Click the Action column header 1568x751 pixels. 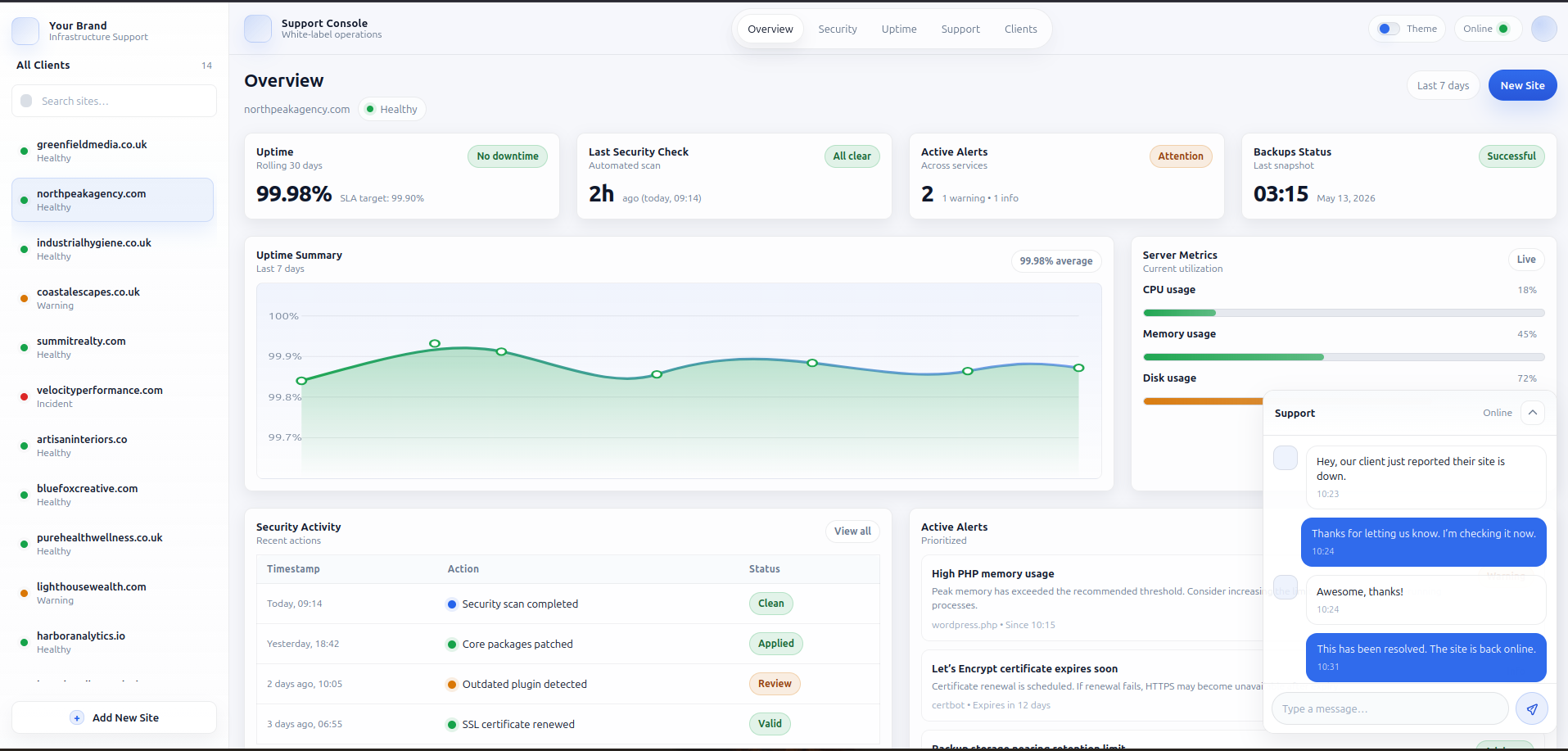463,569
